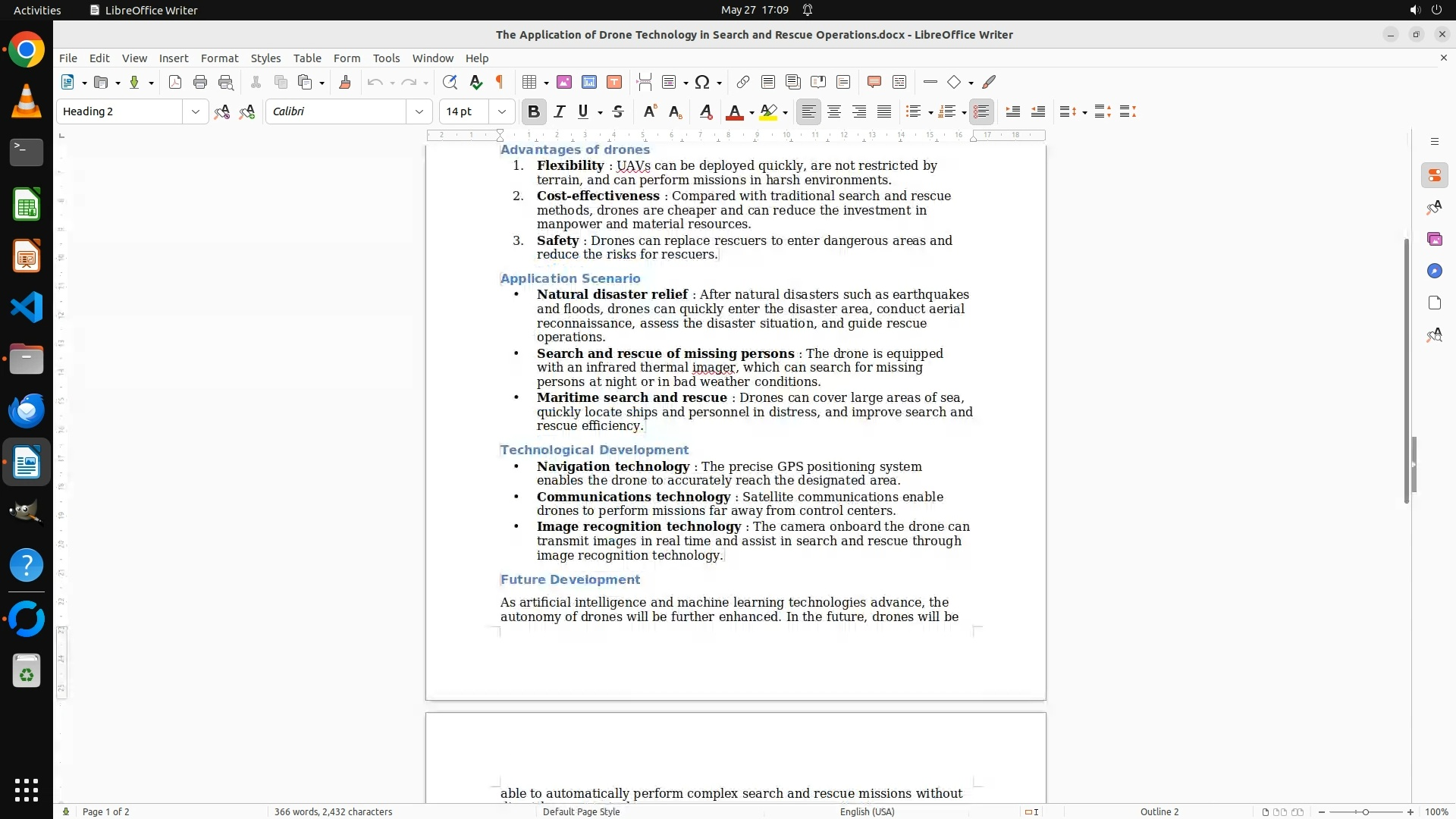This screenshot has height=819, width=1456.
Task: Toggle formatting marks (pilcrow) icon
Action: pos(500,82)
